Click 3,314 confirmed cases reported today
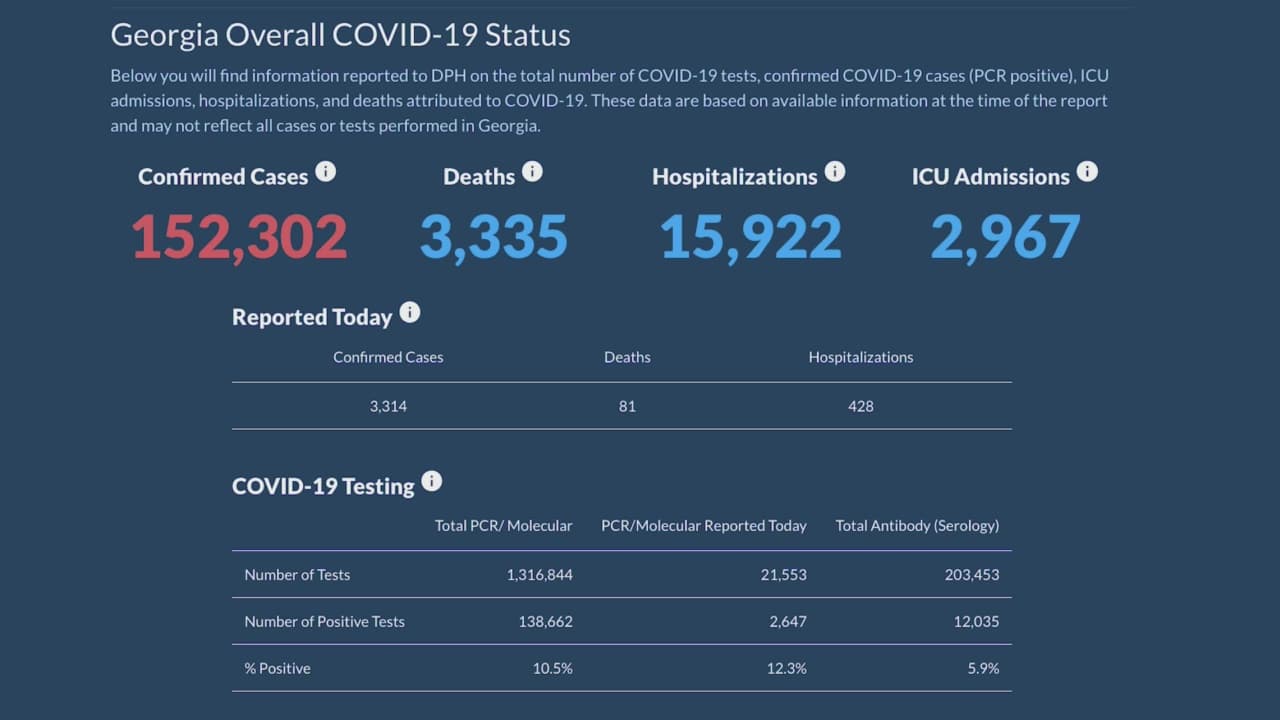The image size is (1280, 720). point(388,406)
